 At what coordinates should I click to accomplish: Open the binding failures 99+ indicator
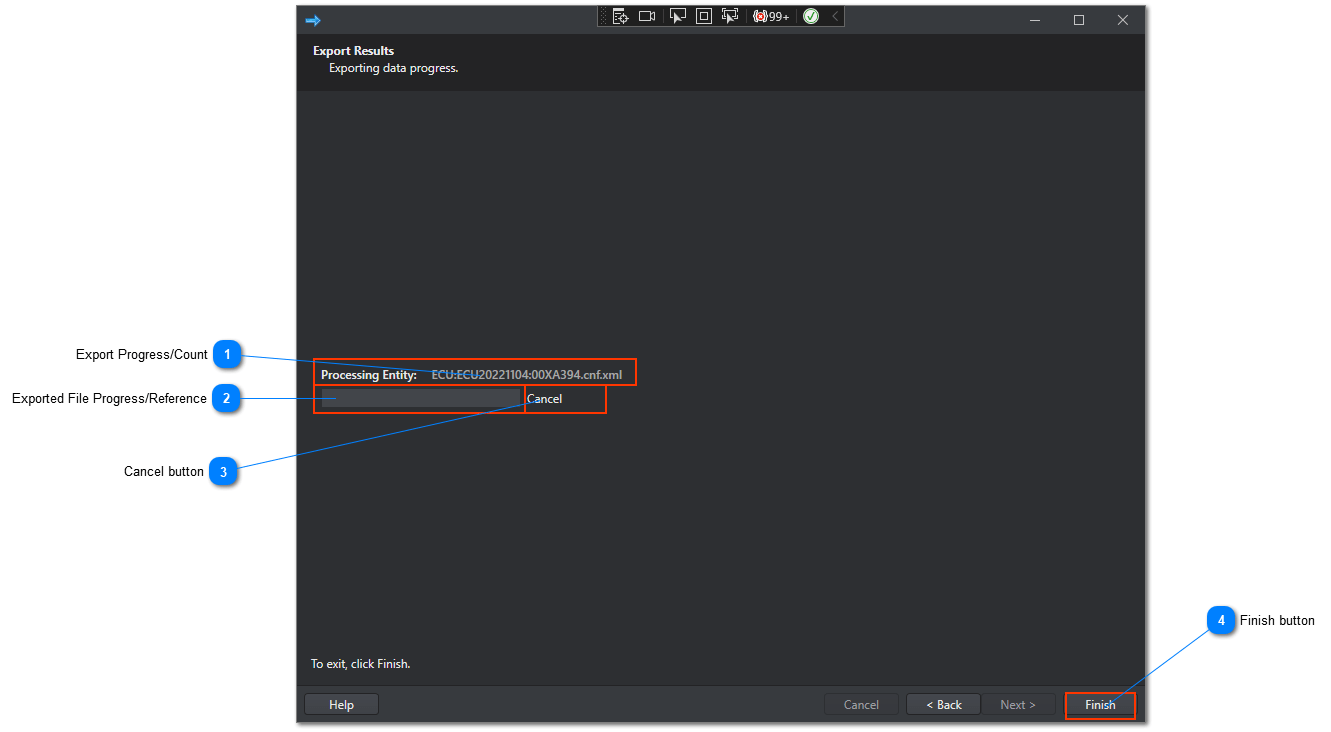pyautogui.click(x=771, y=16)
